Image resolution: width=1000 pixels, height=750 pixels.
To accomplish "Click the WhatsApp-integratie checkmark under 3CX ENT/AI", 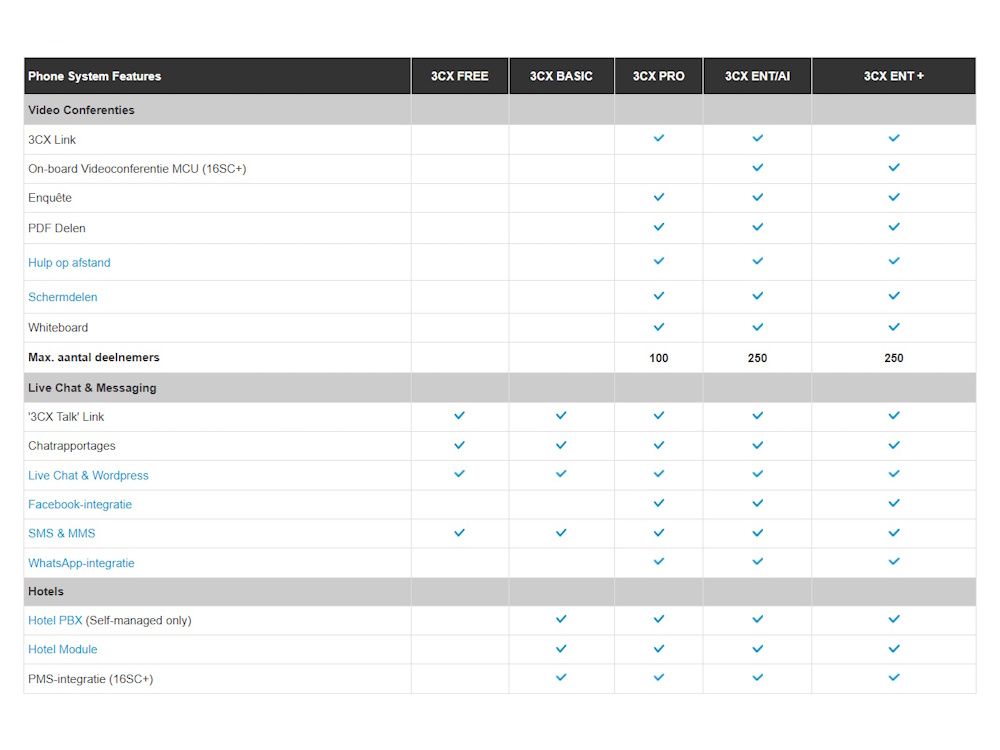I will click(x=758, y=562).
